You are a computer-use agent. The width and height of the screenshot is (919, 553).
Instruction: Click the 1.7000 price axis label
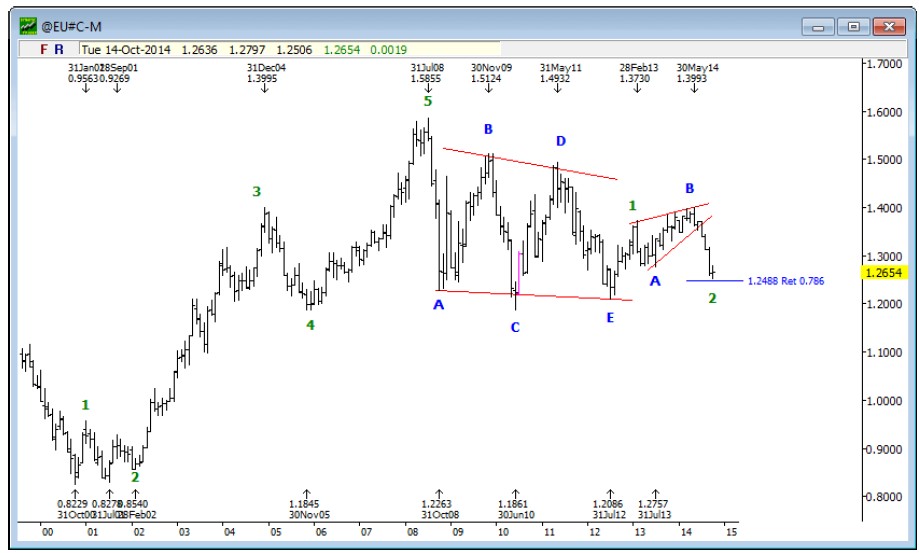pyautogui.click(x=884, y=64)
